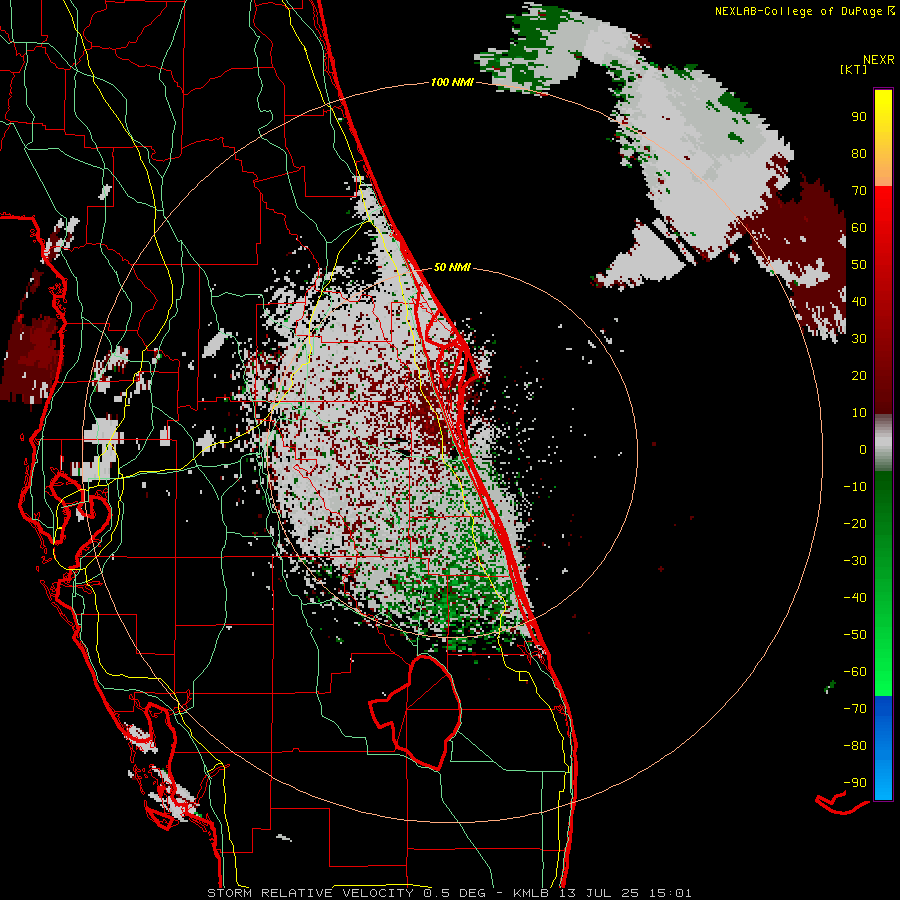Viewport: 900px width, 900px height.
Task: Click the 90 value on velocity scale
Action: pyautogui.click(x=859, y=117)
